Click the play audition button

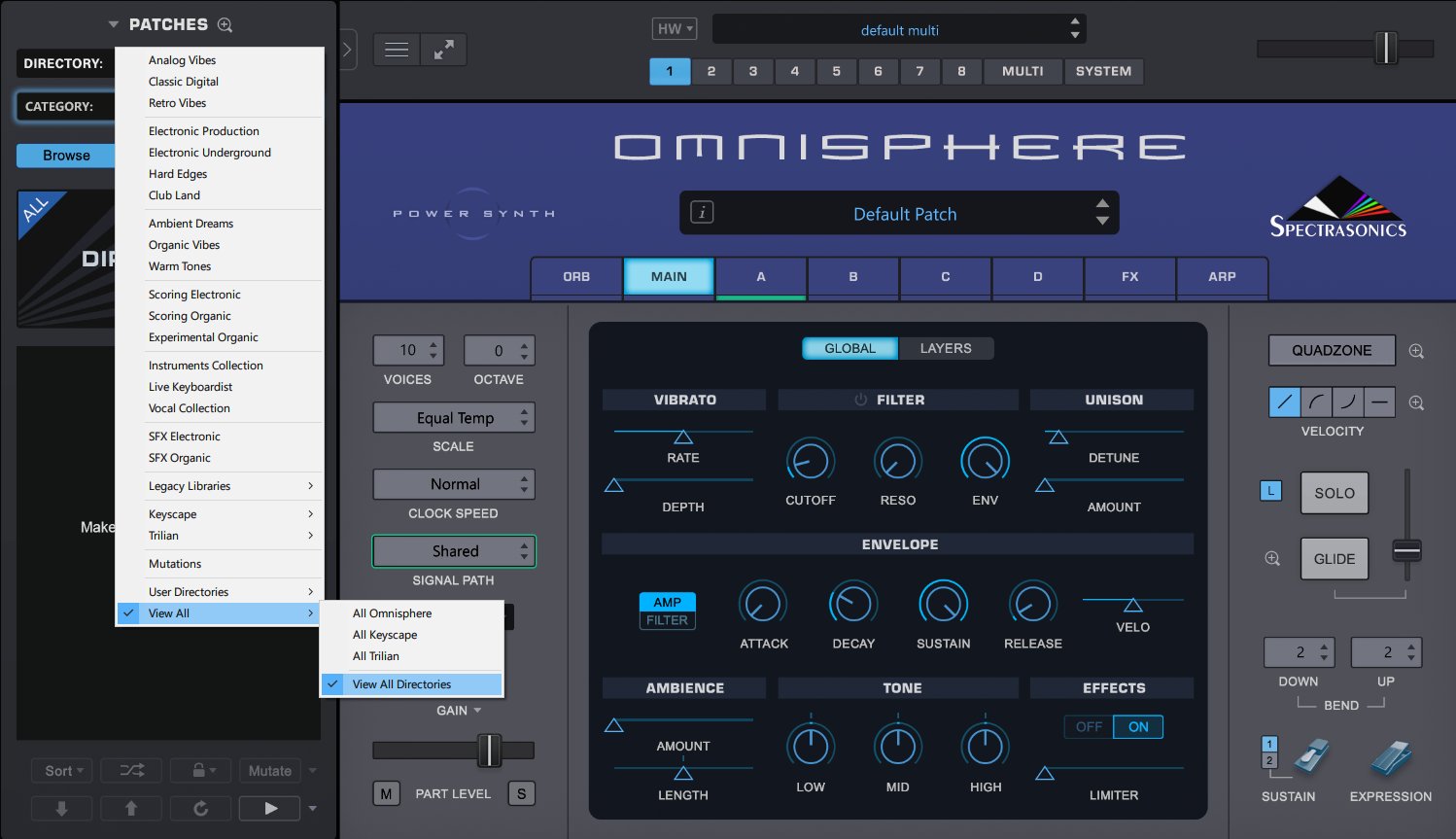pyautogui.click(x=270, y=808)
